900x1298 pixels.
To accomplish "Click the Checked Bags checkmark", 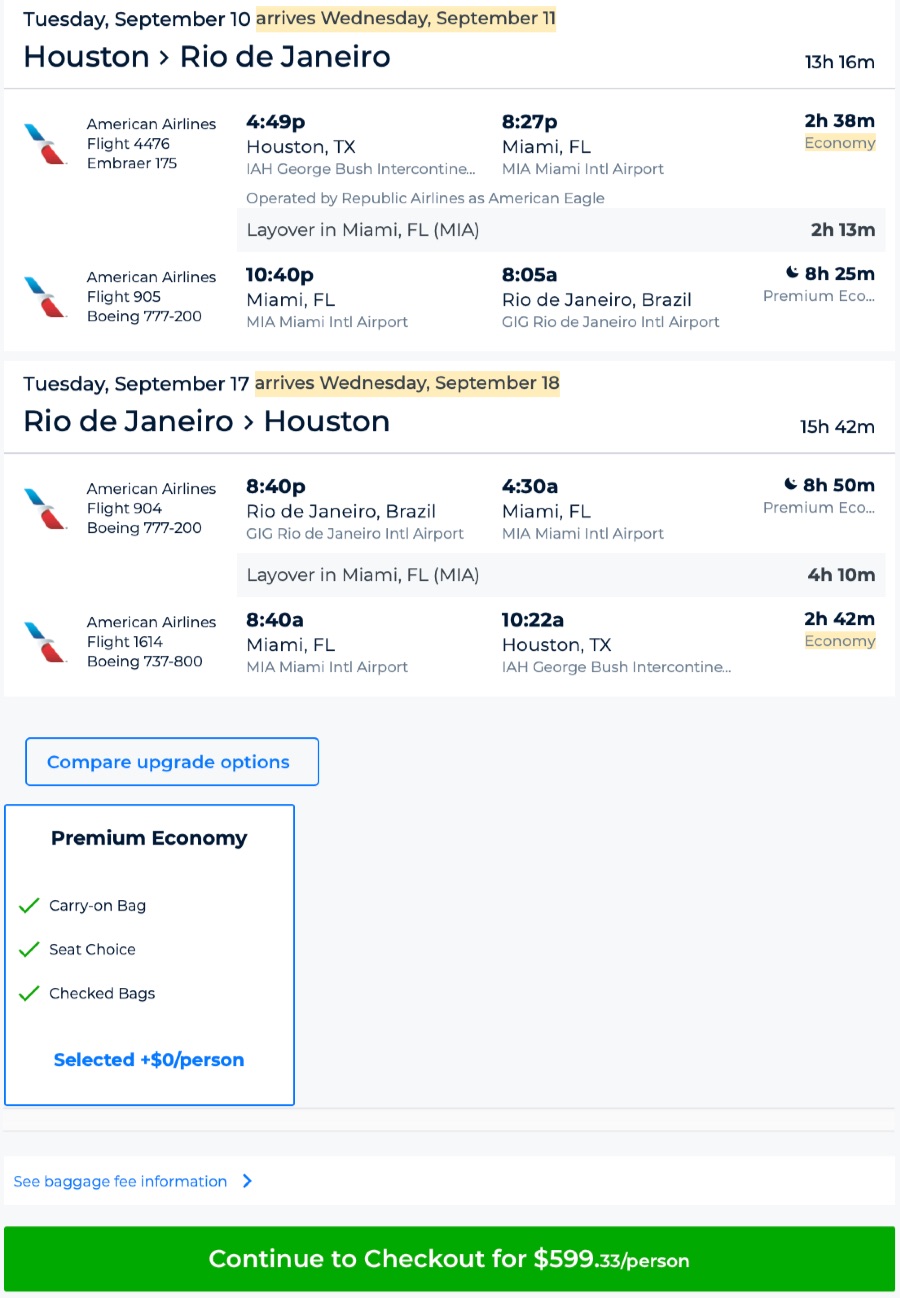I will (29, 994).
